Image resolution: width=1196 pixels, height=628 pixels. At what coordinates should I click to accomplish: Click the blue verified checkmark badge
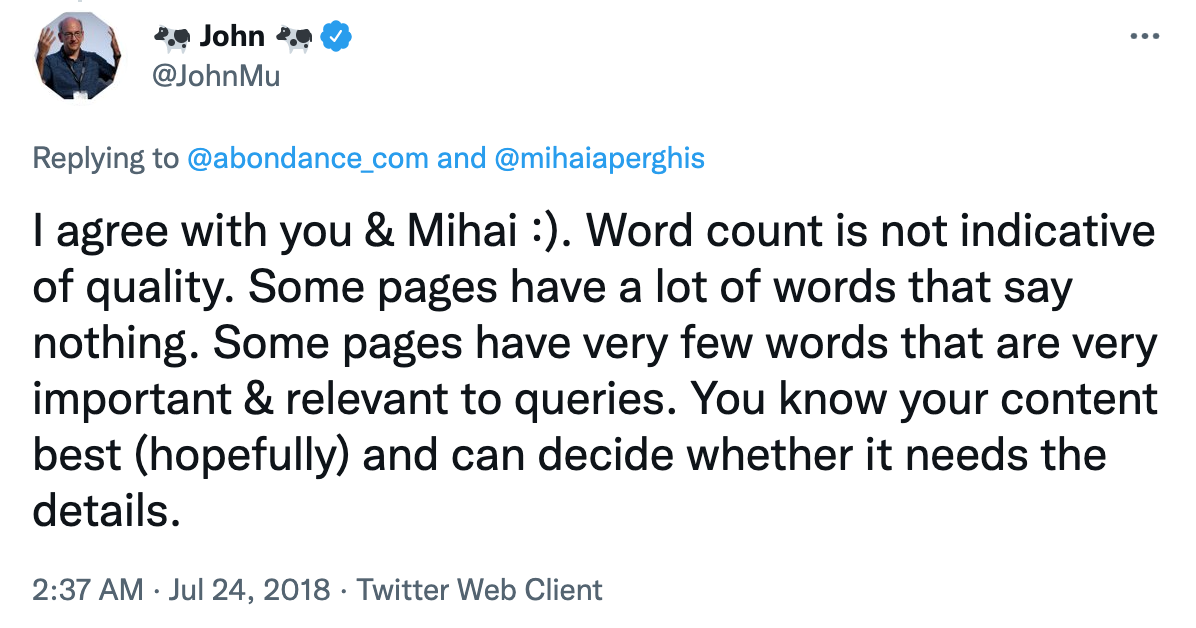coord(336,36)
